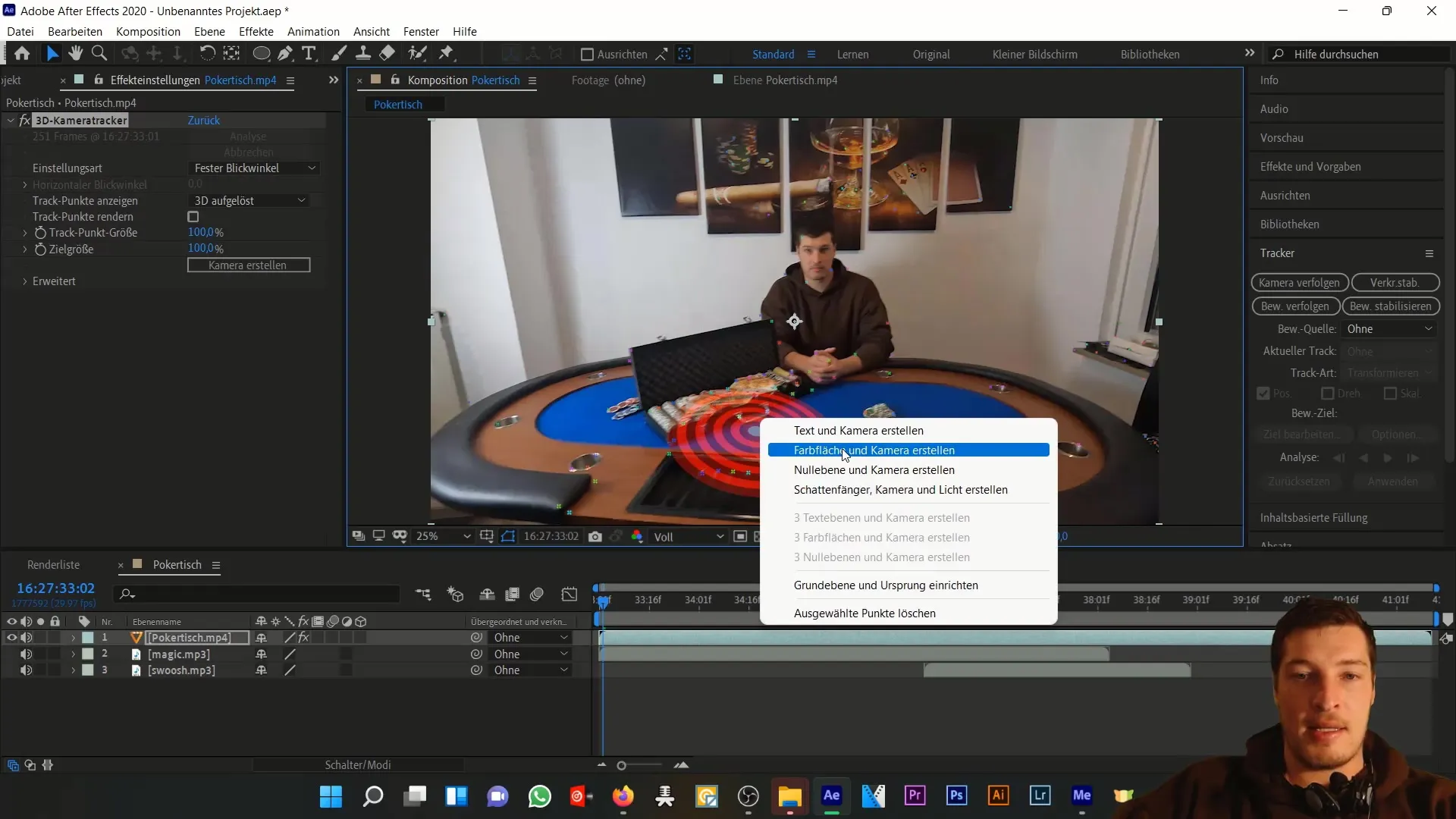Open the Graph Editor
This screenshot has width=1456, height=819.
point(570,595)
